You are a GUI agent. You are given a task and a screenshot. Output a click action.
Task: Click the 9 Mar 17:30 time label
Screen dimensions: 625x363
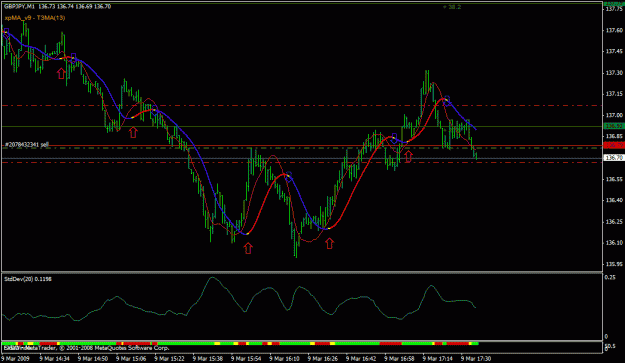click(x=476, y=358)
